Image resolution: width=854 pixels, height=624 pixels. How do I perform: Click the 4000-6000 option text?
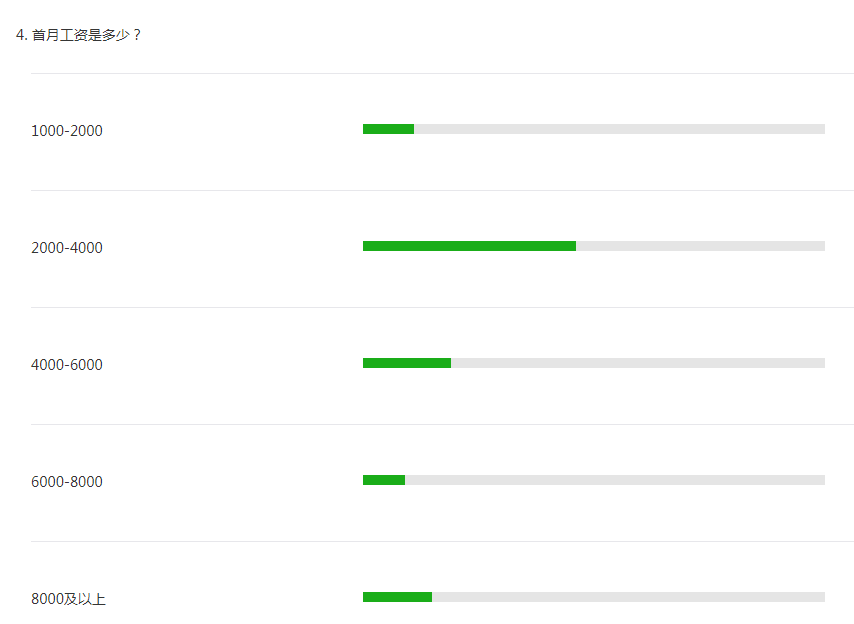coord(66,365)
